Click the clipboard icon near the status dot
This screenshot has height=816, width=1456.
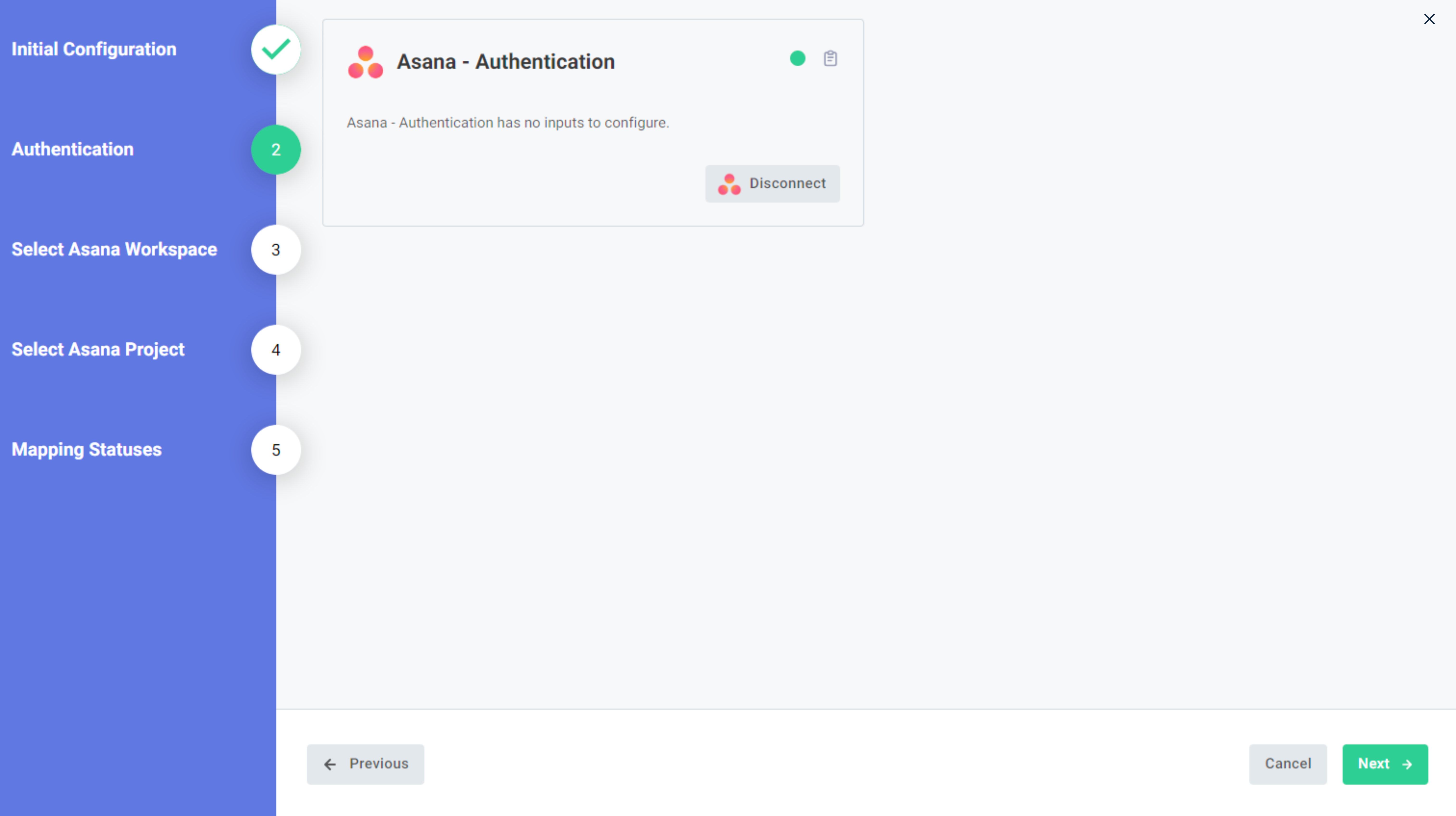tap(830, 58)
